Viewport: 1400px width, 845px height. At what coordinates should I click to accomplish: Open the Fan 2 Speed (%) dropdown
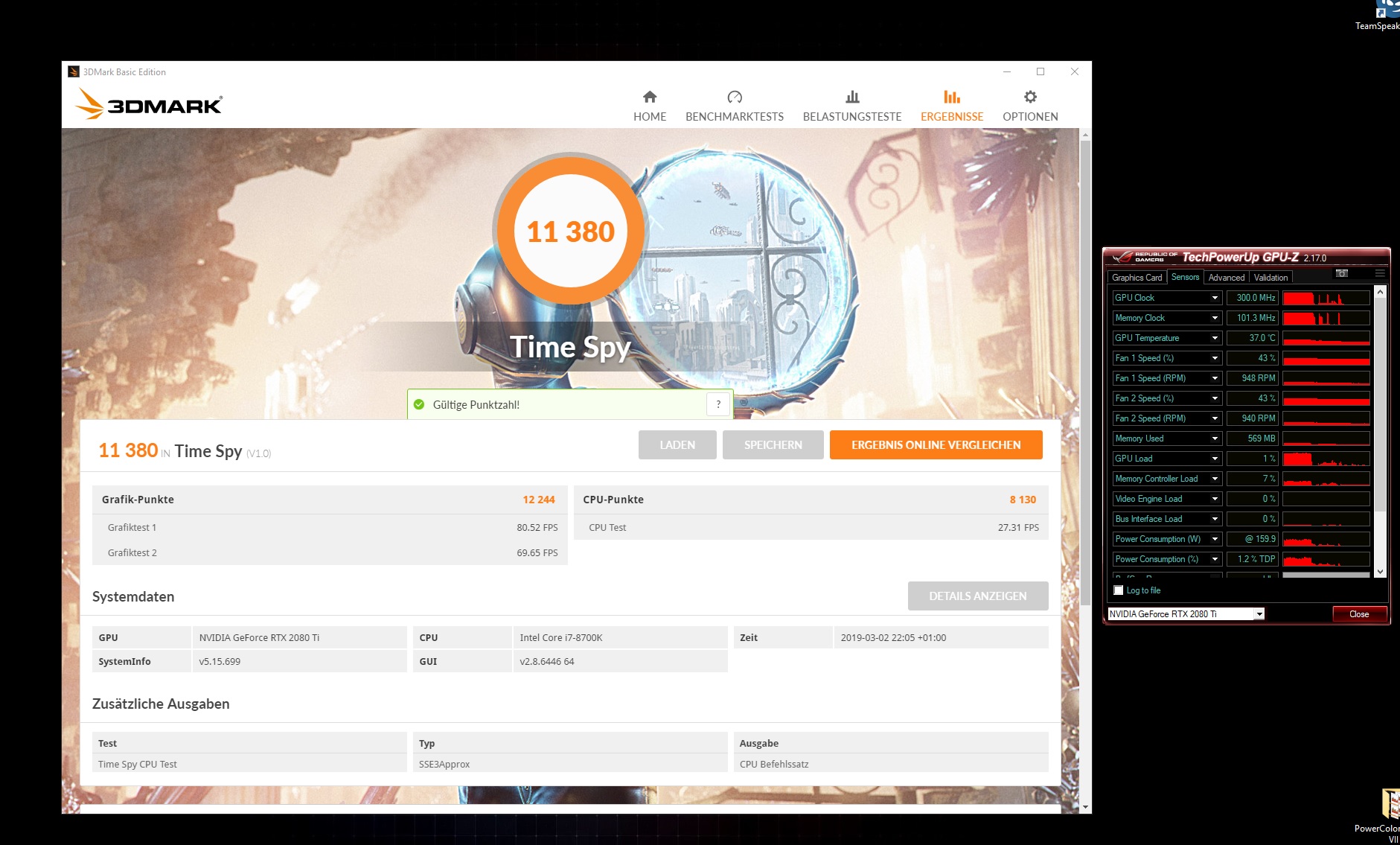[1215, 398]
